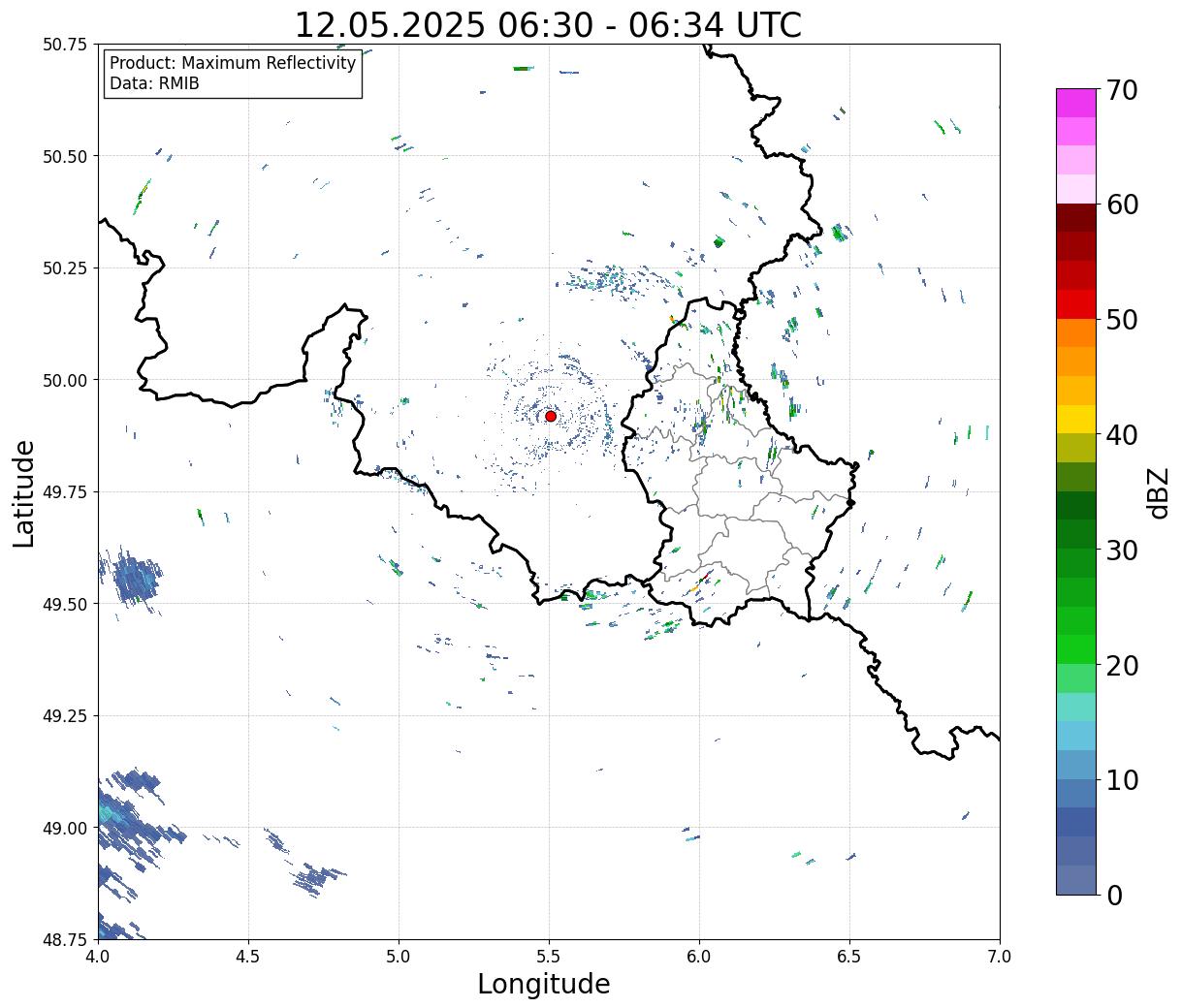The width and height of the screenshot is (1182, 1008).
Task: Click longitude tick label 6.5
Action: [x=849, y=957]
